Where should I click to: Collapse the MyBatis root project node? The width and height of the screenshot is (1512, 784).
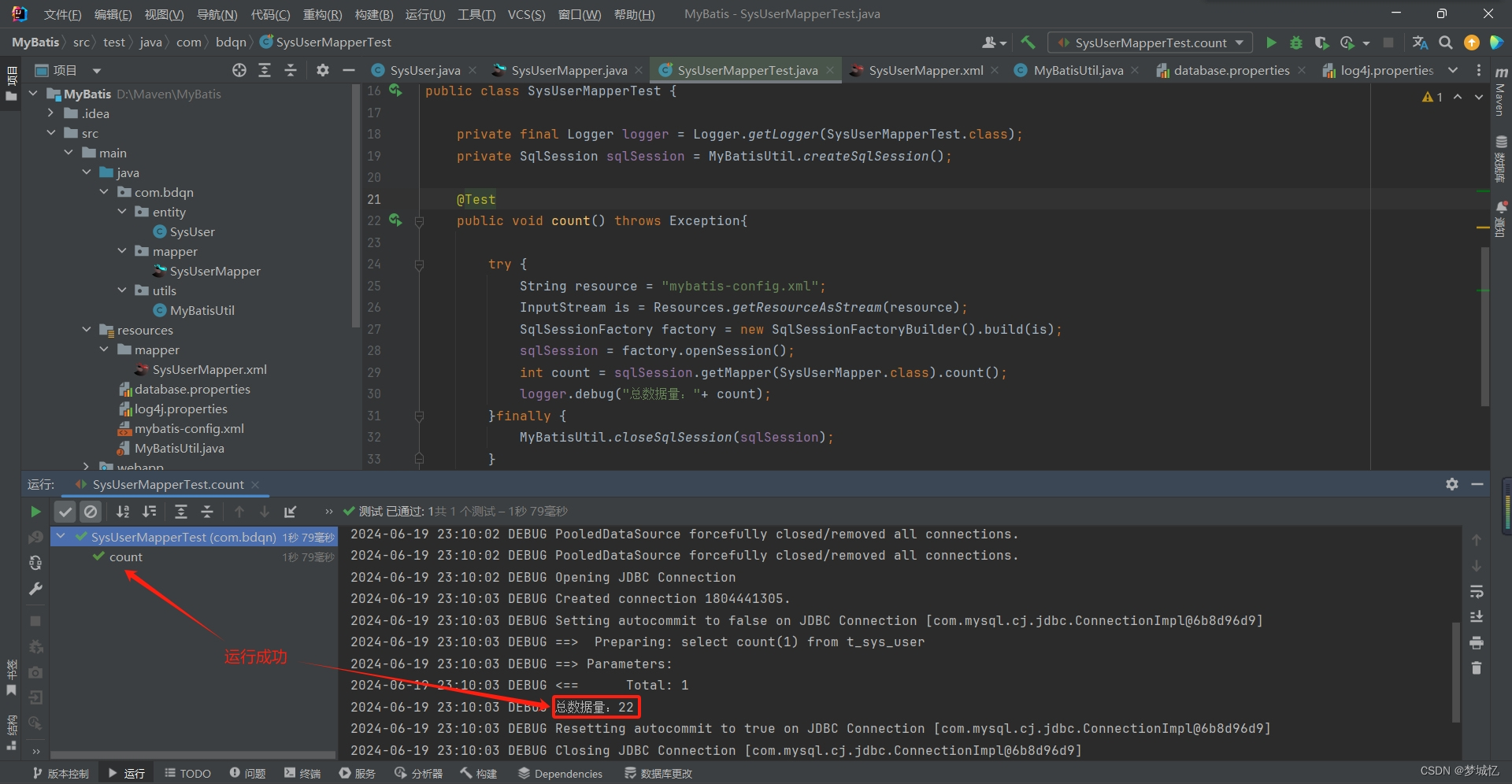33,94
